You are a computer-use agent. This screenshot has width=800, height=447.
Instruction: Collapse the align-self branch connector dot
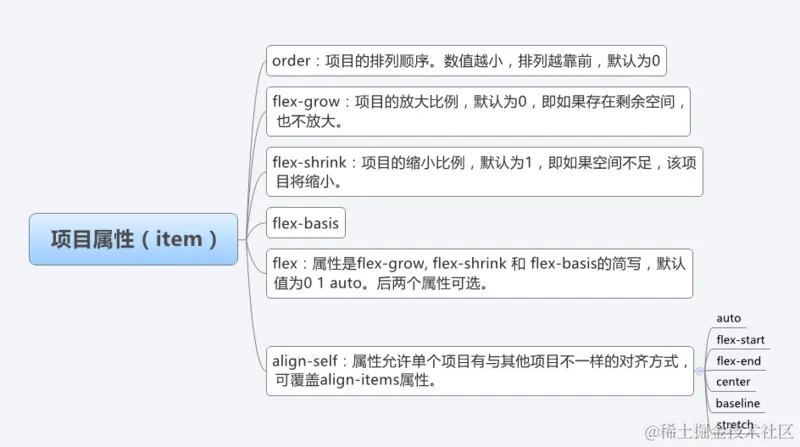[x=699, y=371]
